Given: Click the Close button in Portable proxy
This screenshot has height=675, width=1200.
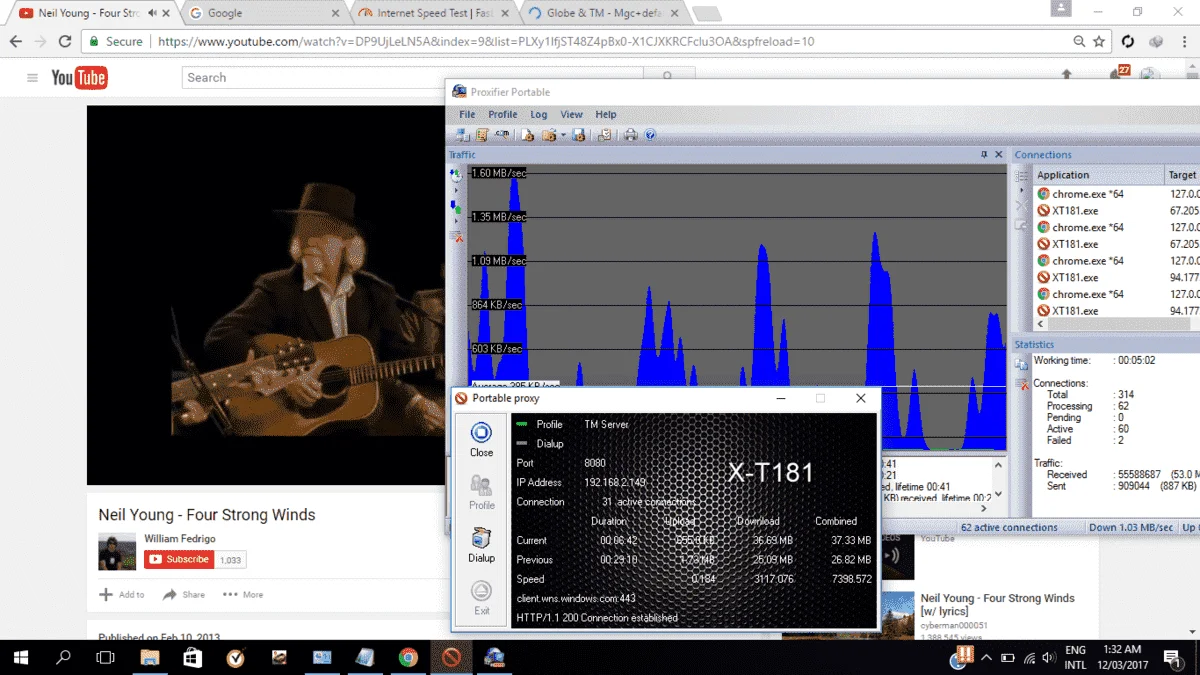Looking at the screenshot, I should (x=481, y=439).
